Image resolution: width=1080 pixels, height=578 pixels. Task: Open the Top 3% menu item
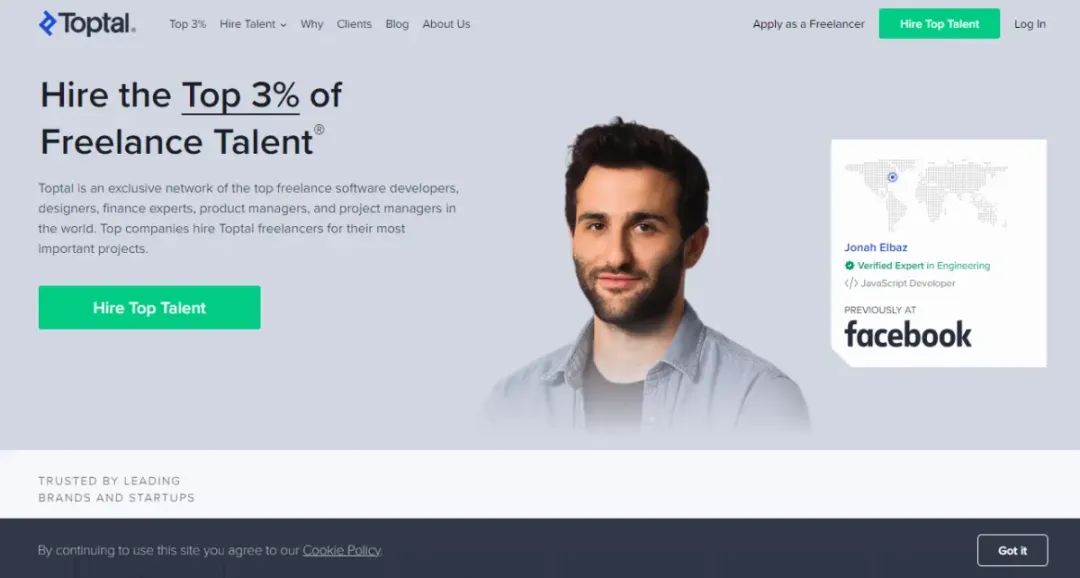tap(187, 23)
